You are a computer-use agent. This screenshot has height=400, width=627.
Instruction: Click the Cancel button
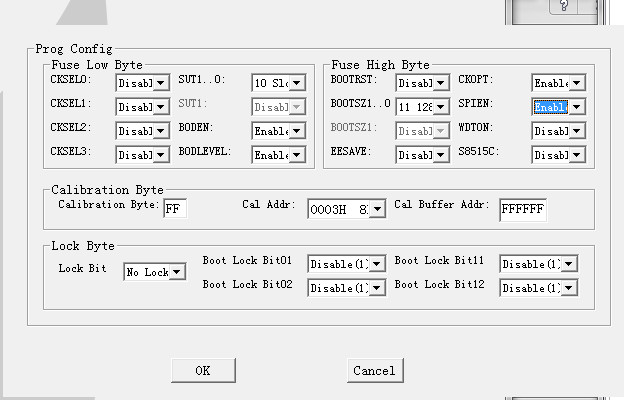pyautogui.click(x=375, y=370)
